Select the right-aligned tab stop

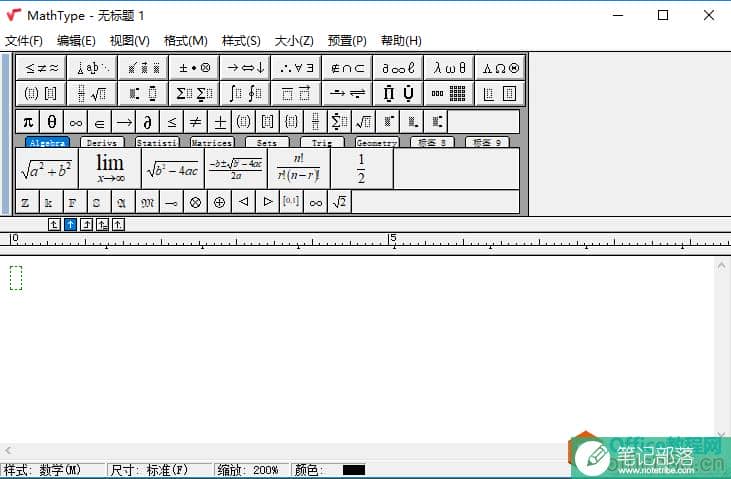(86, 225)
